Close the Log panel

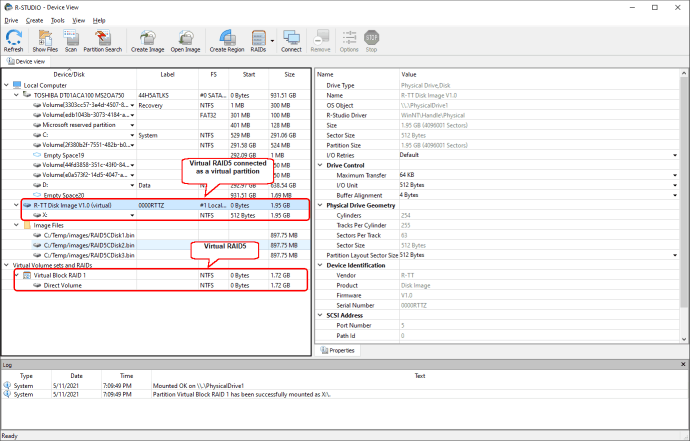point(683,364)
